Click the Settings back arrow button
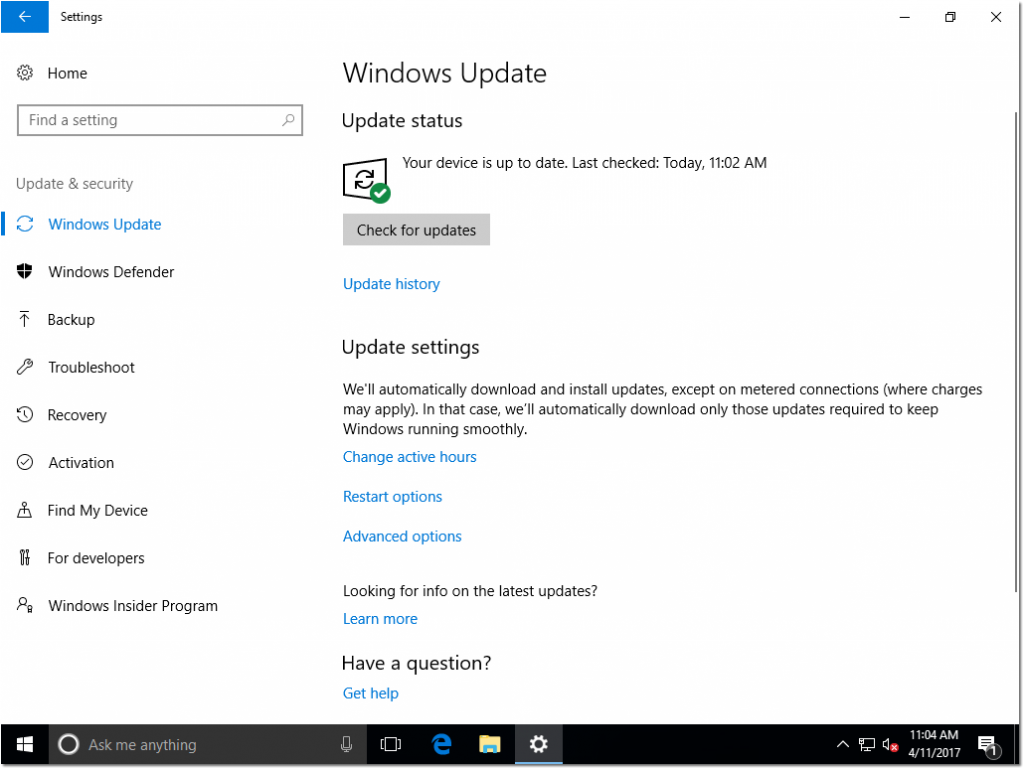The height and width of the screenshot is (769, 1024). tap(24, 17)
